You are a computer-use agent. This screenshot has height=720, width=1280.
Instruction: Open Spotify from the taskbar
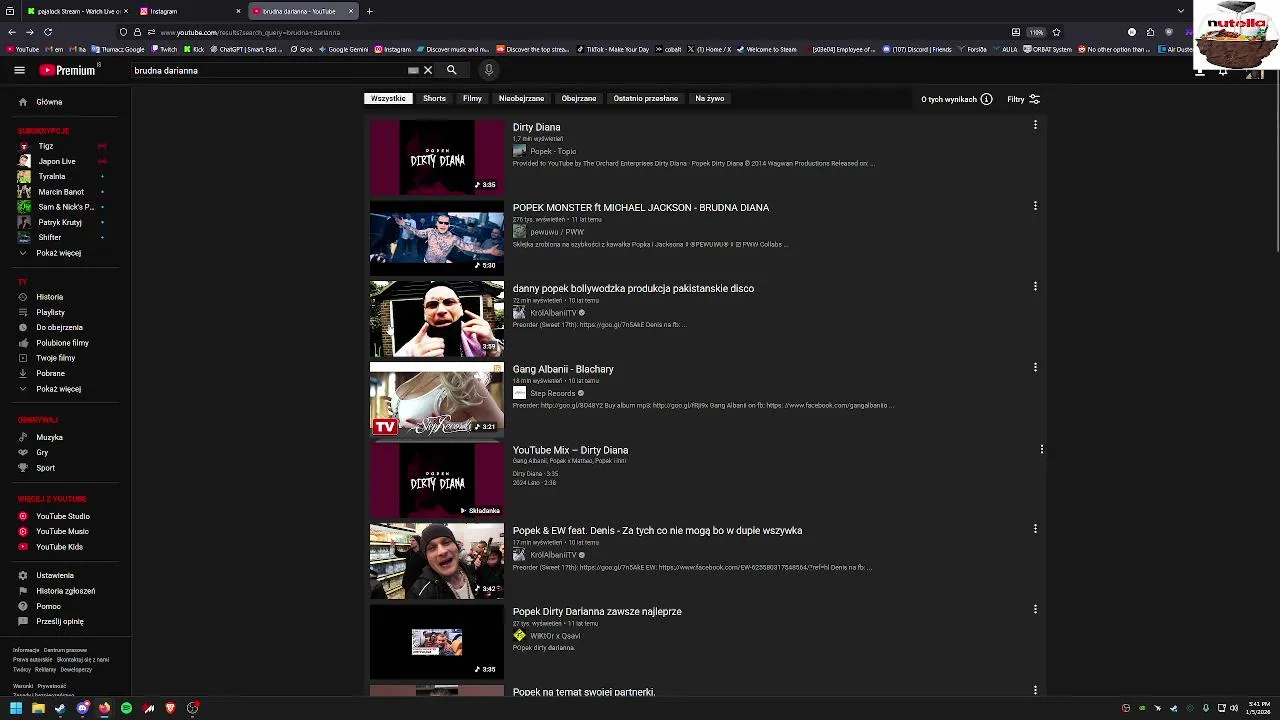(126, 708)
